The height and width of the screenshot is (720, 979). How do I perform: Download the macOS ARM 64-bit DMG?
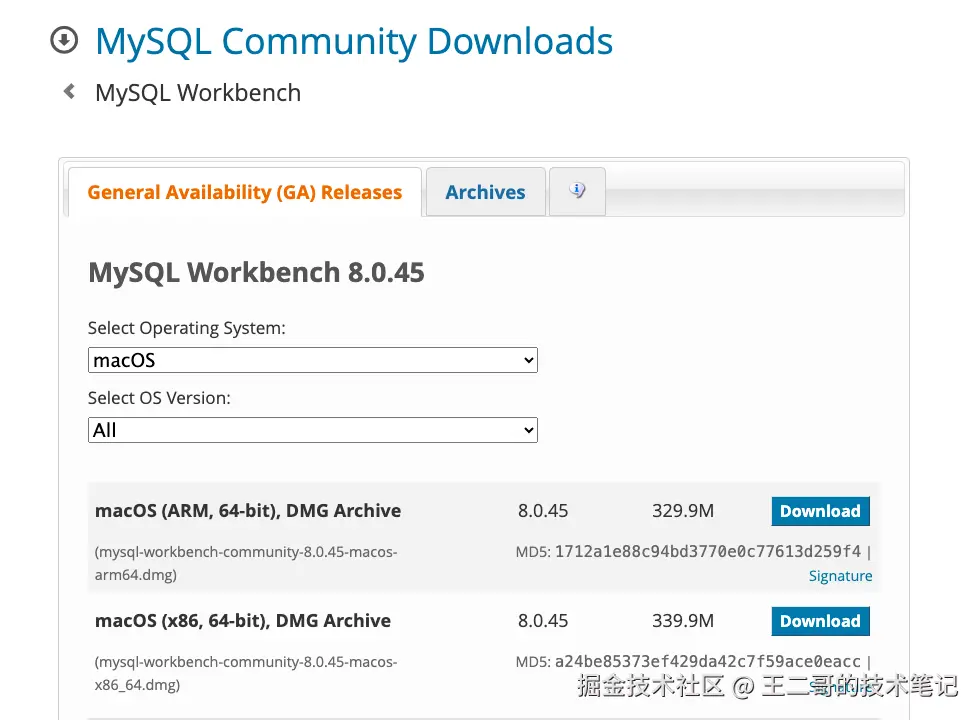pos(820,511)
